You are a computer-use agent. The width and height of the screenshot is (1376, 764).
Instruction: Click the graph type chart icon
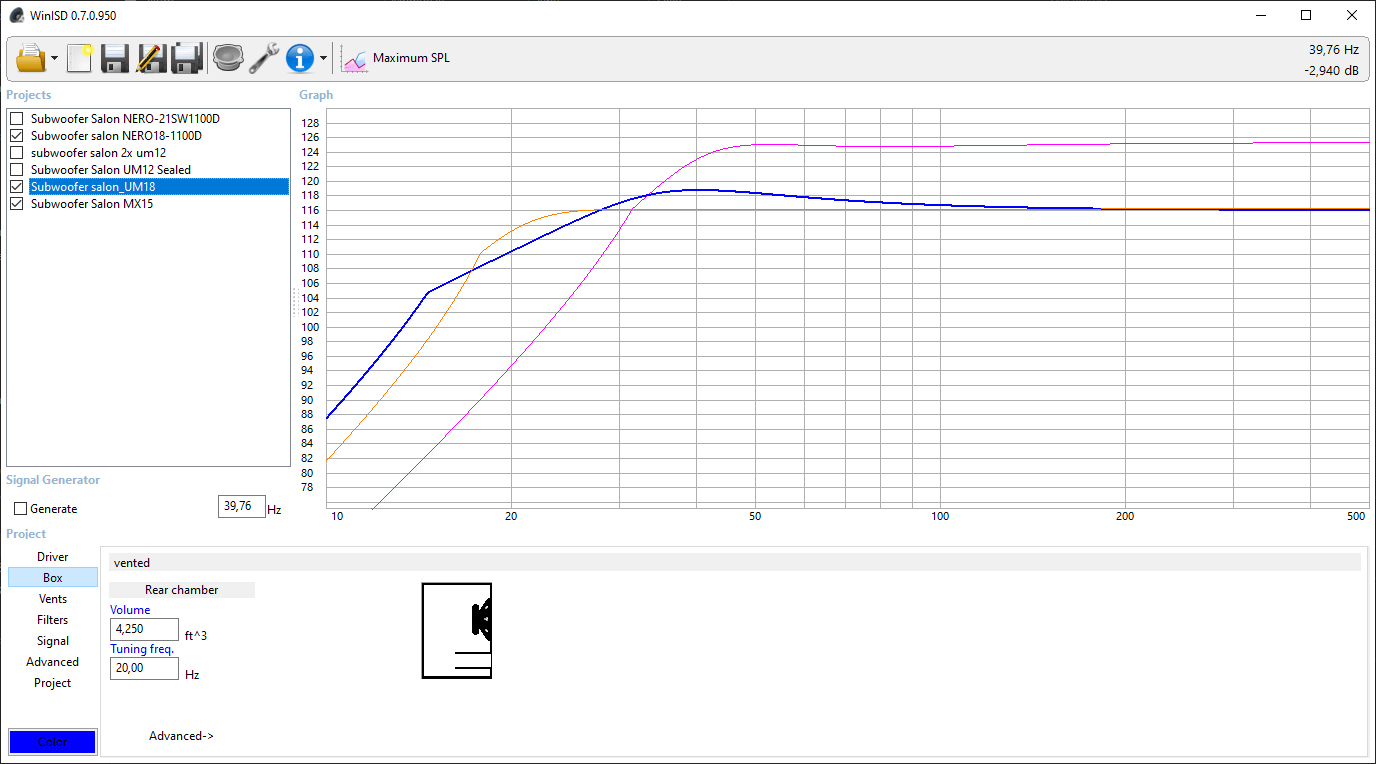(355, 59)
